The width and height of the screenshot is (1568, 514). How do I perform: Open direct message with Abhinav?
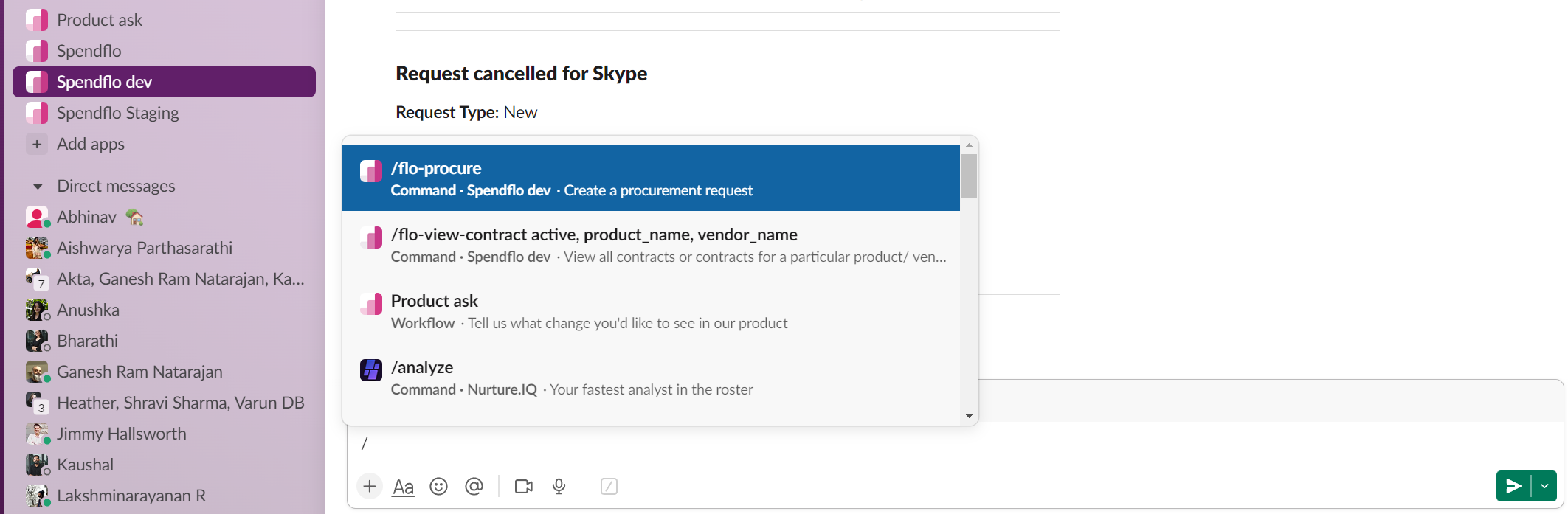(164, 217)
